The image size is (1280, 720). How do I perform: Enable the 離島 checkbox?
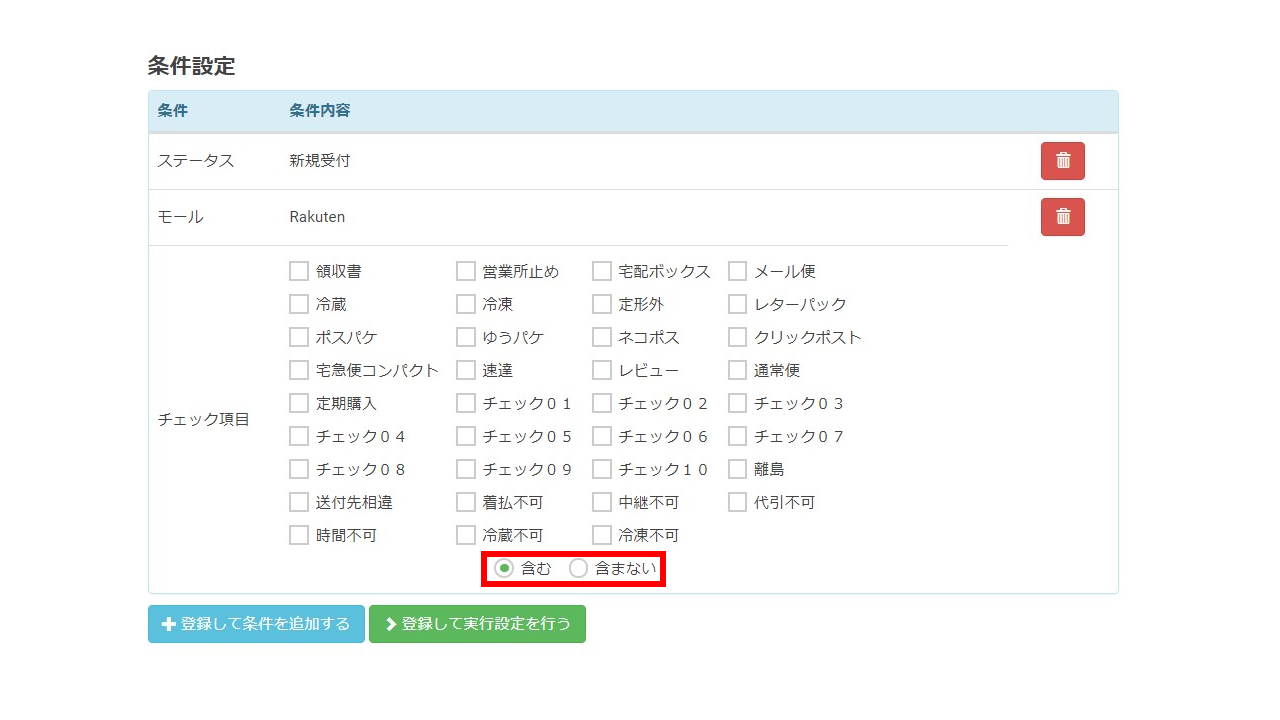coord(738,469)
